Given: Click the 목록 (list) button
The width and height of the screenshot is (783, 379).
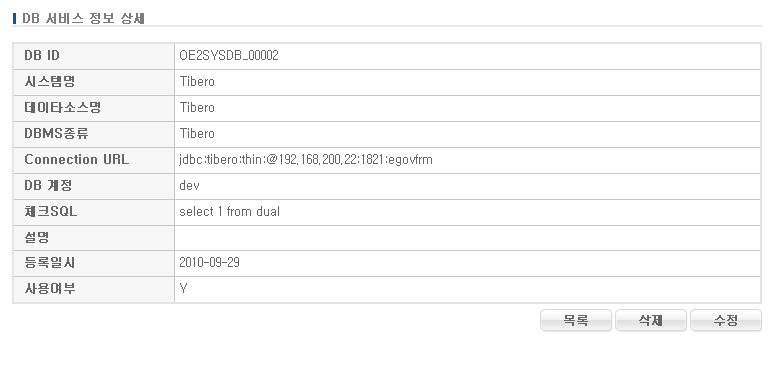Looking at the screenshot, I should (x=576, y=320).
